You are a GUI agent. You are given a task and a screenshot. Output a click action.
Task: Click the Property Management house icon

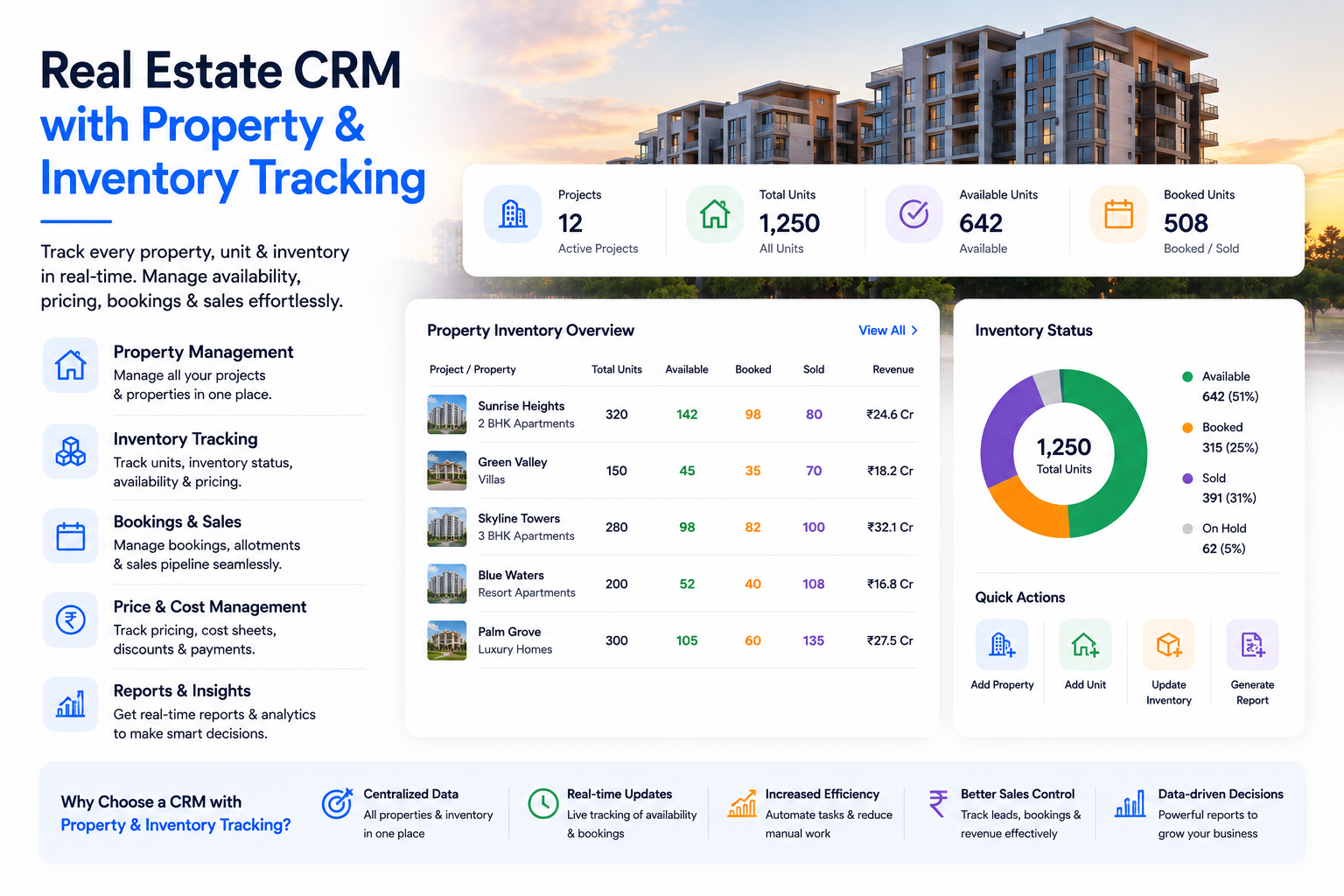(x=71, y=365)
